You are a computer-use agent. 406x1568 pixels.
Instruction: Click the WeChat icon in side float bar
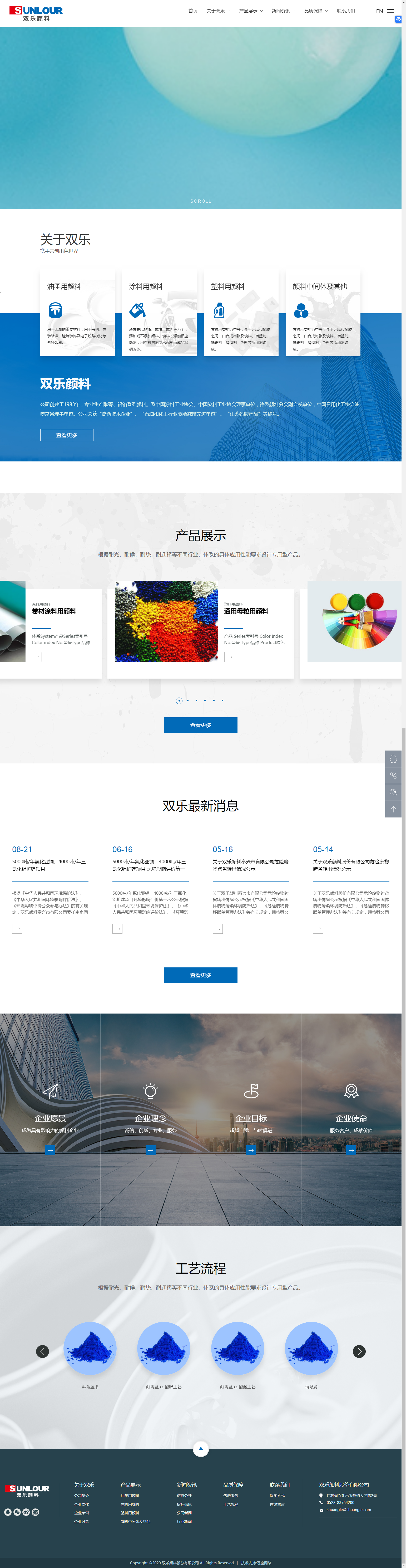393,792
